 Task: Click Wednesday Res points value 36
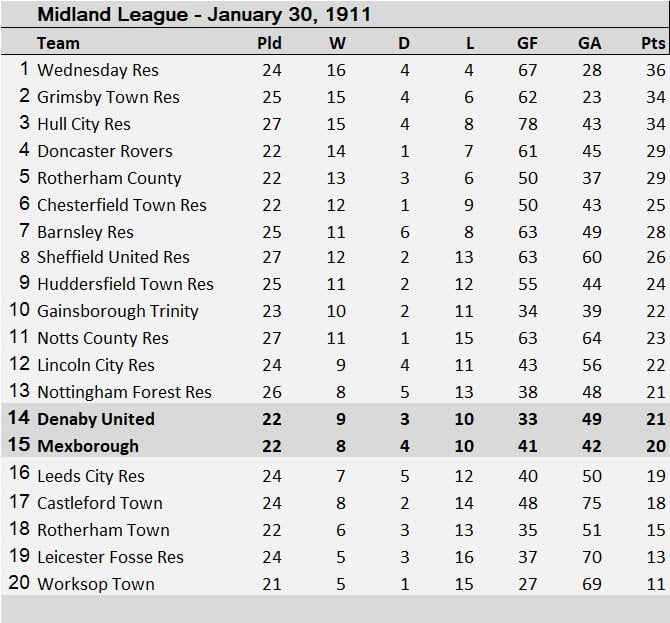(x=655, y=70)
